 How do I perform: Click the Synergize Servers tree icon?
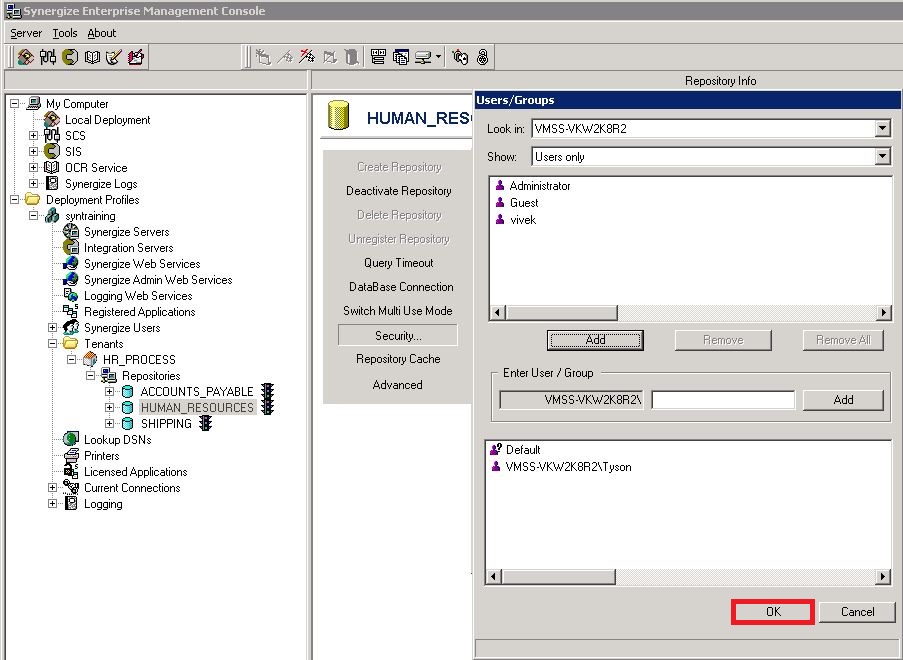coord(71,232)
